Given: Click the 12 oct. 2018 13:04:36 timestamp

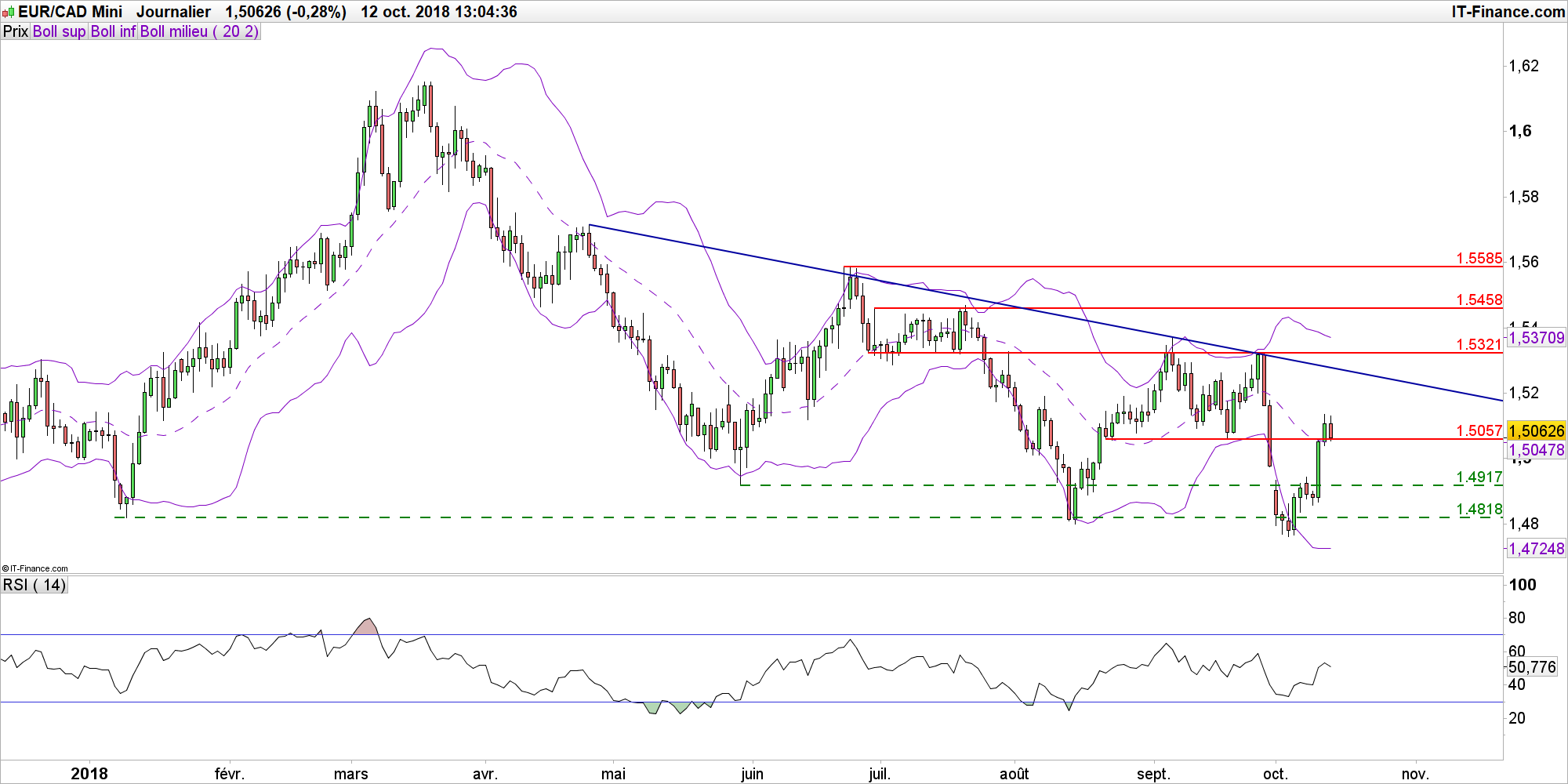Looking at the screenshot, I should click(439, 12).
